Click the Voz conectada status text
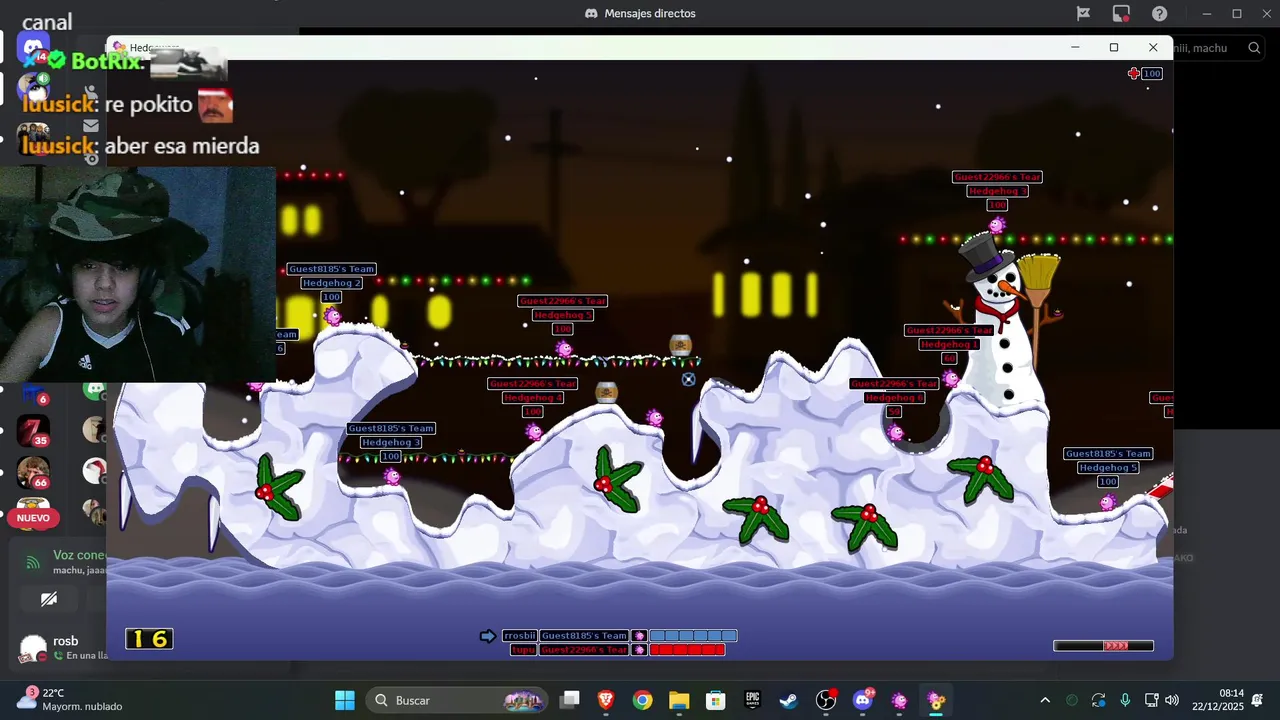The height and width of the screenshot is (720, 1280). [x=79, y=555]
